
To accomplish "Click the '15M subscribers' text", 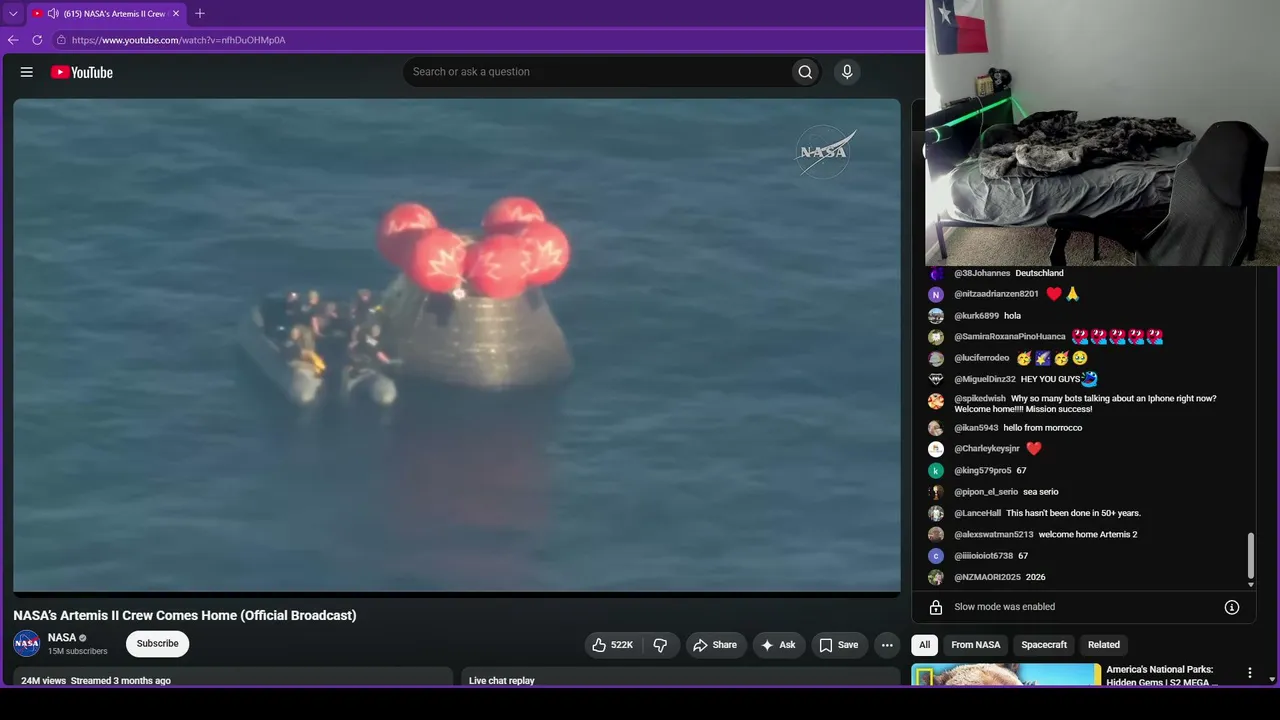I will tap(78, 652).
